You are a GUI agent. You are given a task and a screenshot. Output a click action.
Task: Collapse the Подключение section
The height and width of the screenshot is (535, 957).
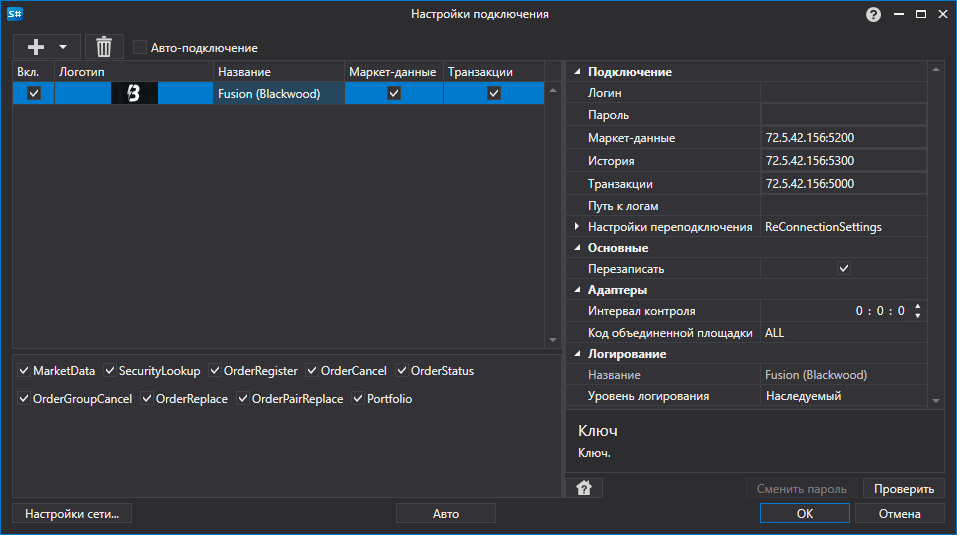click(x=577, y=71)
